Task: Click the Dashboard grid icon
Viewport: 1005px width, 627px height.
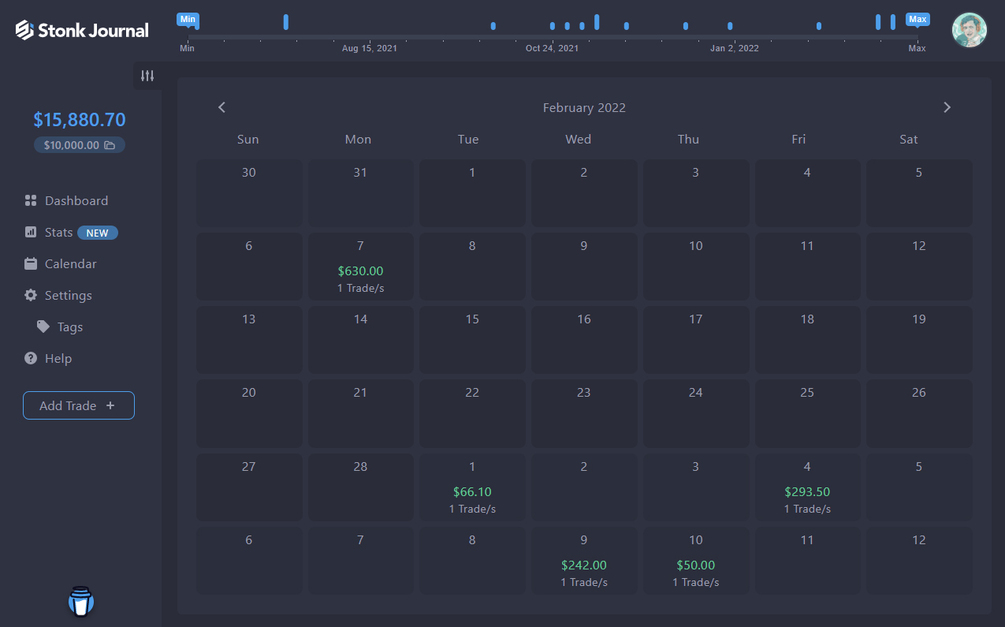Action: (30, 201)
